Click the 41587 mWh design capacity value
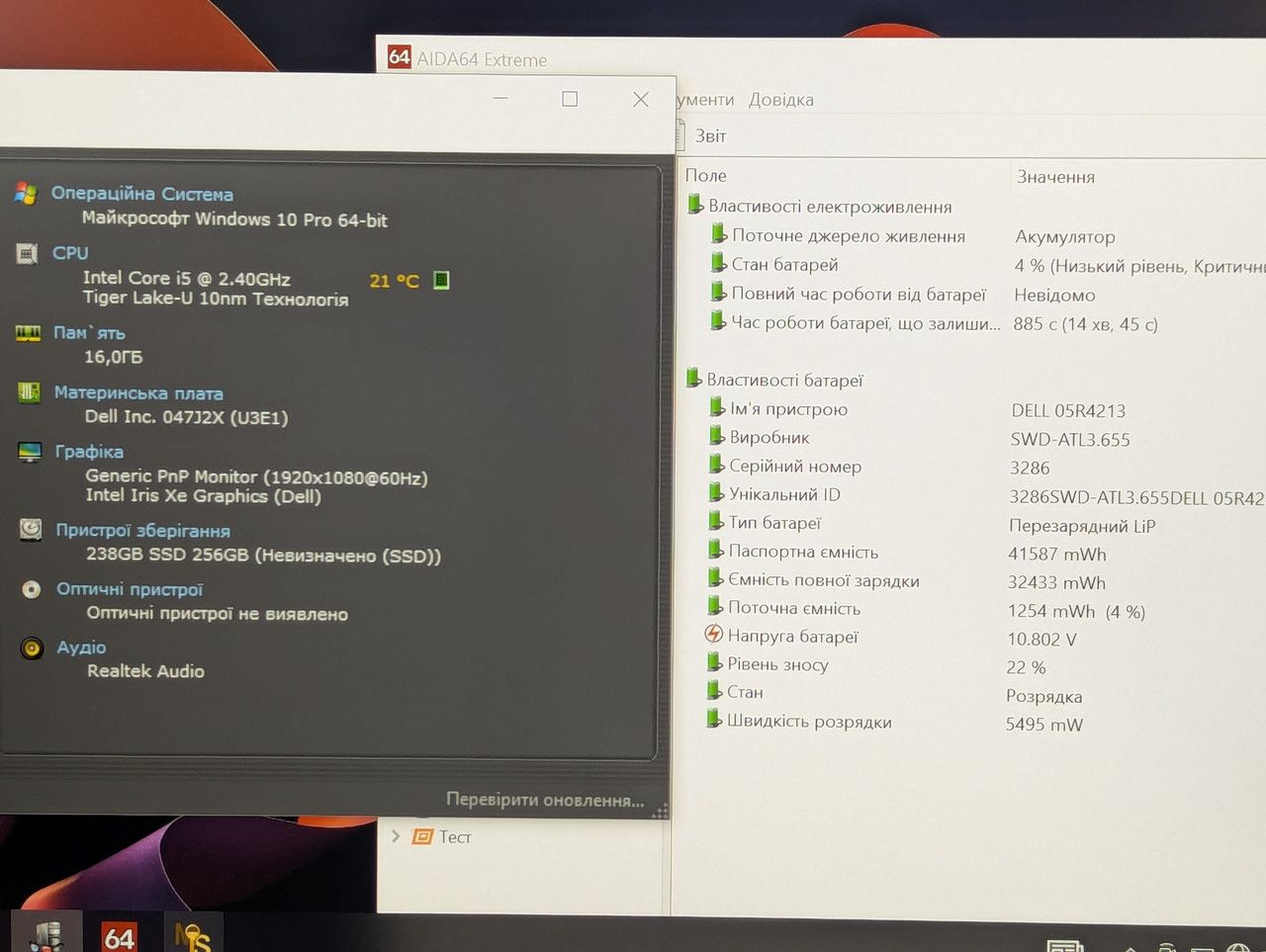 pyautogui.click(x=1057, y=554)
